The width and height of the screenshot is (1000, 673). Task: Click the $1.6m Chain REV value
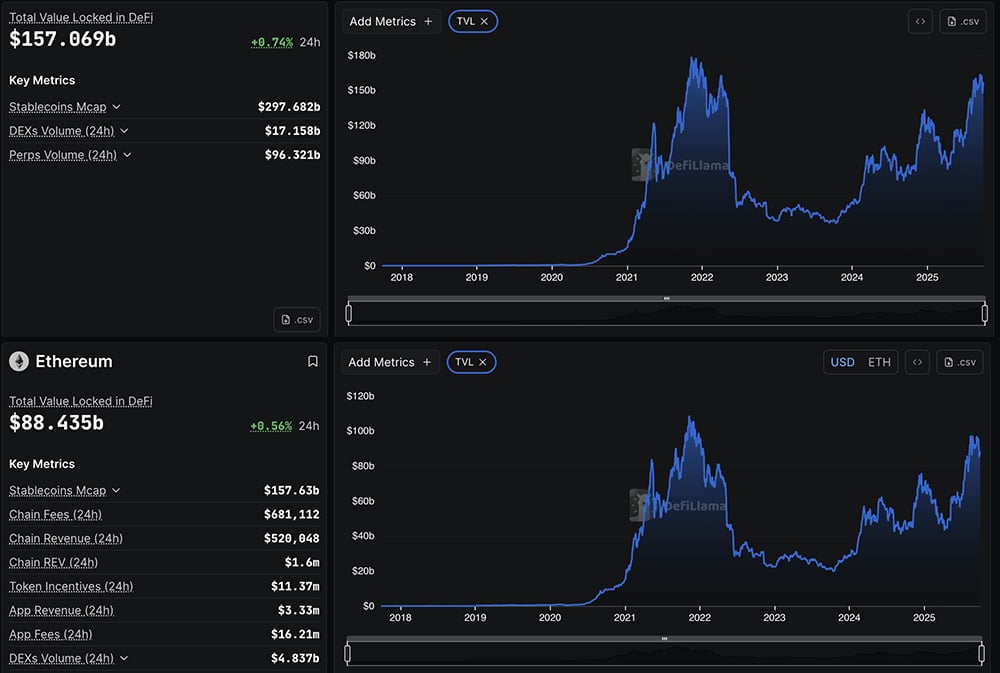pyautogui.click(x=302, y=563)
